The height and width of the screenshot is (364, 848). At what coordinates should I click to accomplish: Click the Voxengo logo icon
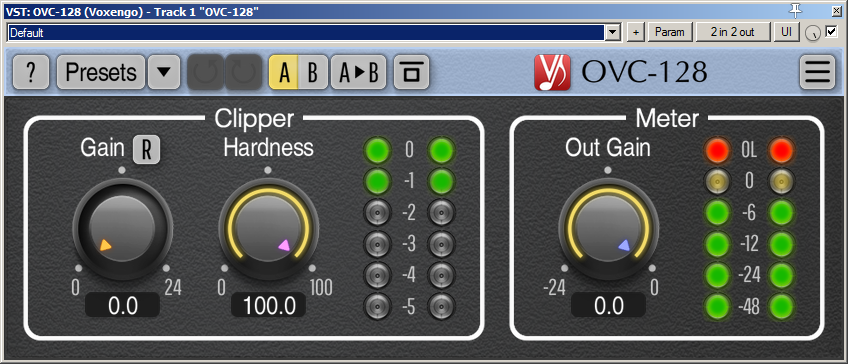(x=552, y=72)
